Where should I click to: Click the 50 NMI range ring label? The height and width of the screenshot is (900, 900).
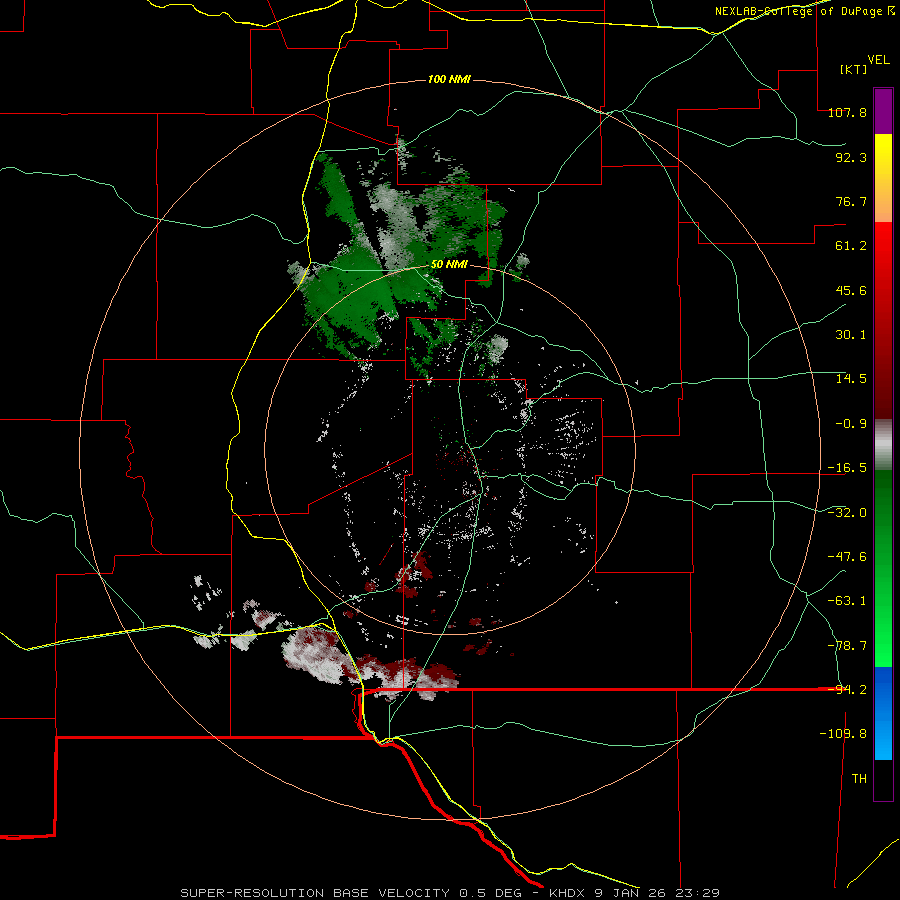pyautogui.click(x=449, y=265)
